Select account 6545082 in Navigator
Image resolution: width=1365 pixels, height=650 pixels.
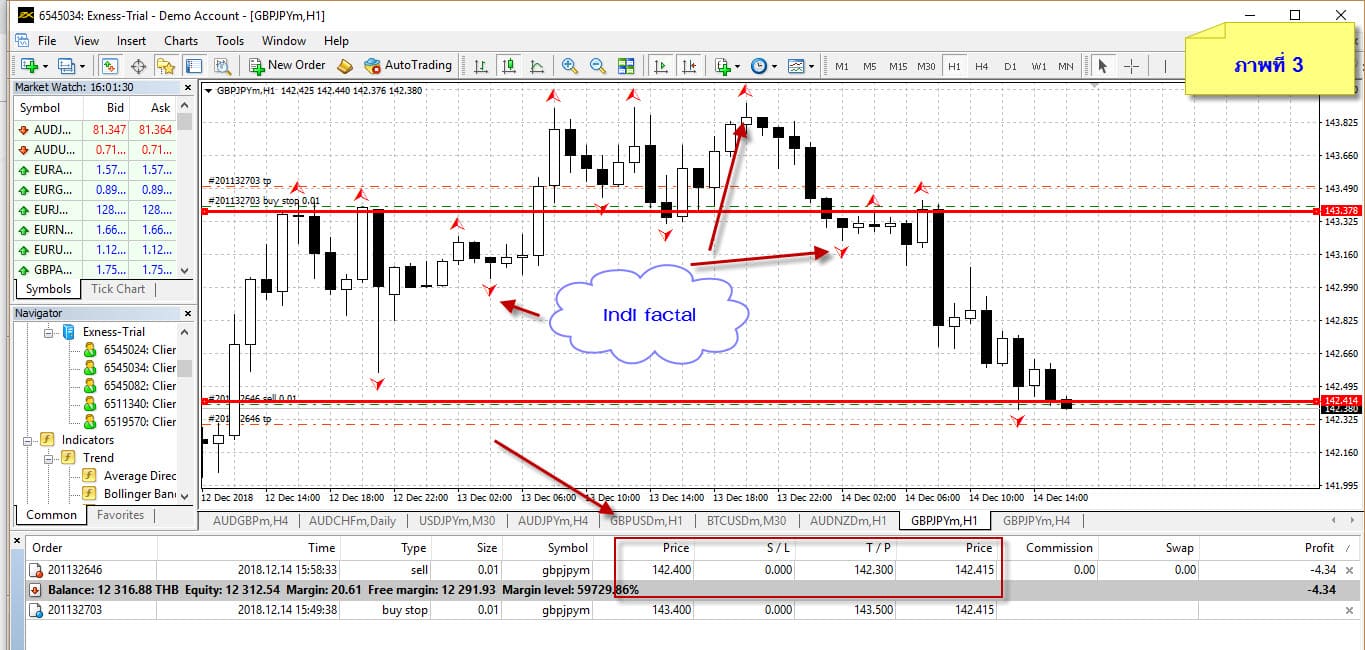pyautogui.click(x=138, y=386)
